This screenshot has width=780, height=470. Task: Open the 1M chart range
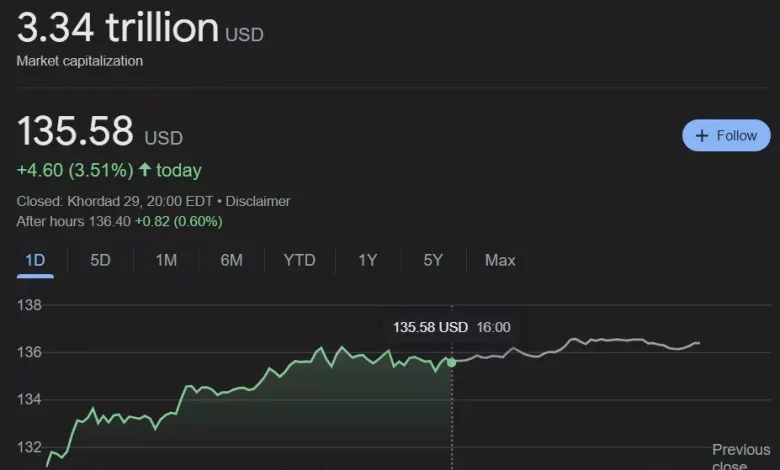tap(166, 260)
